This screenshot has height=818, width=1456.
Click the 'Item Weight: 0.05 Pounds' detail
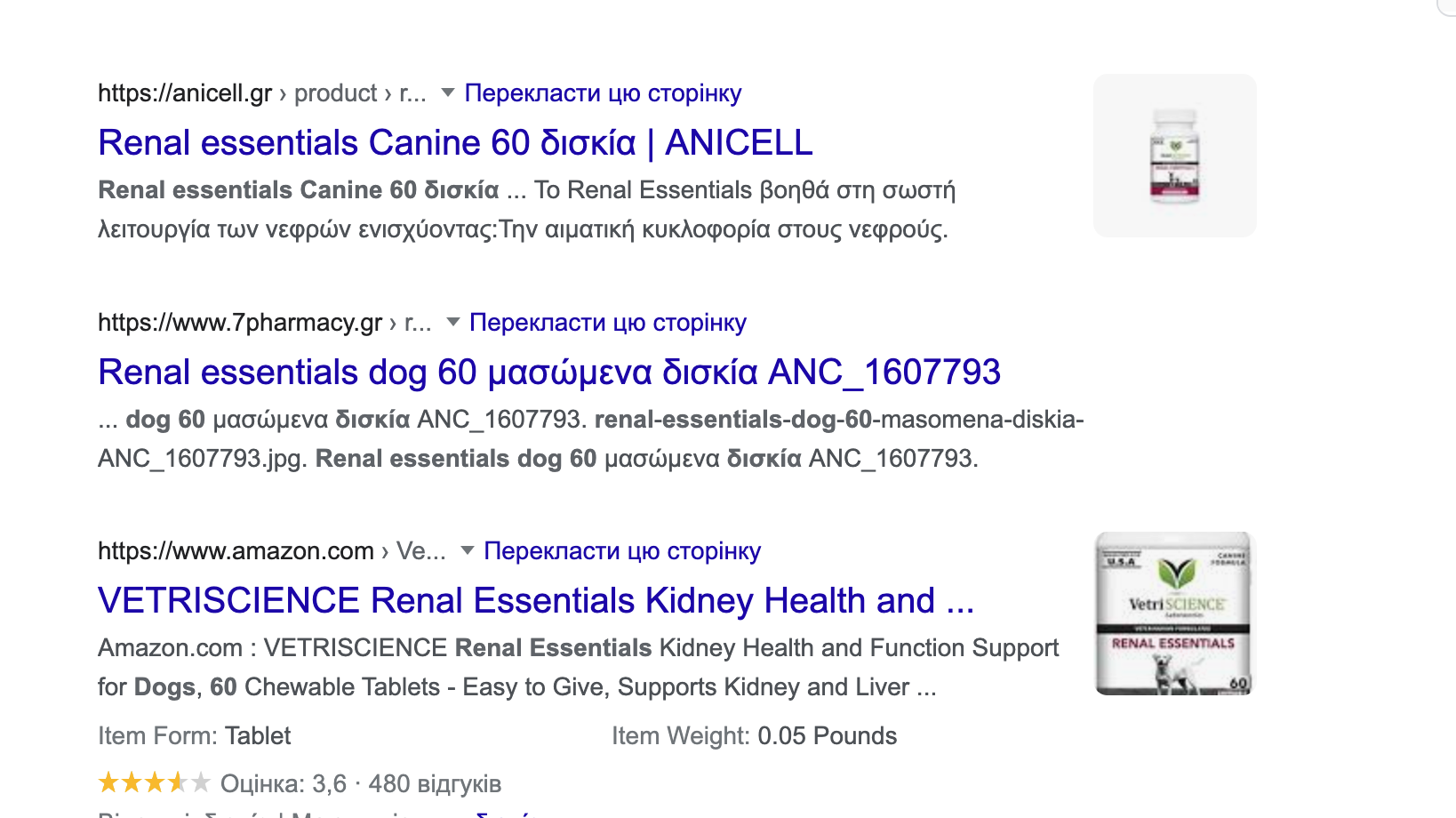(x=754, y=735)
